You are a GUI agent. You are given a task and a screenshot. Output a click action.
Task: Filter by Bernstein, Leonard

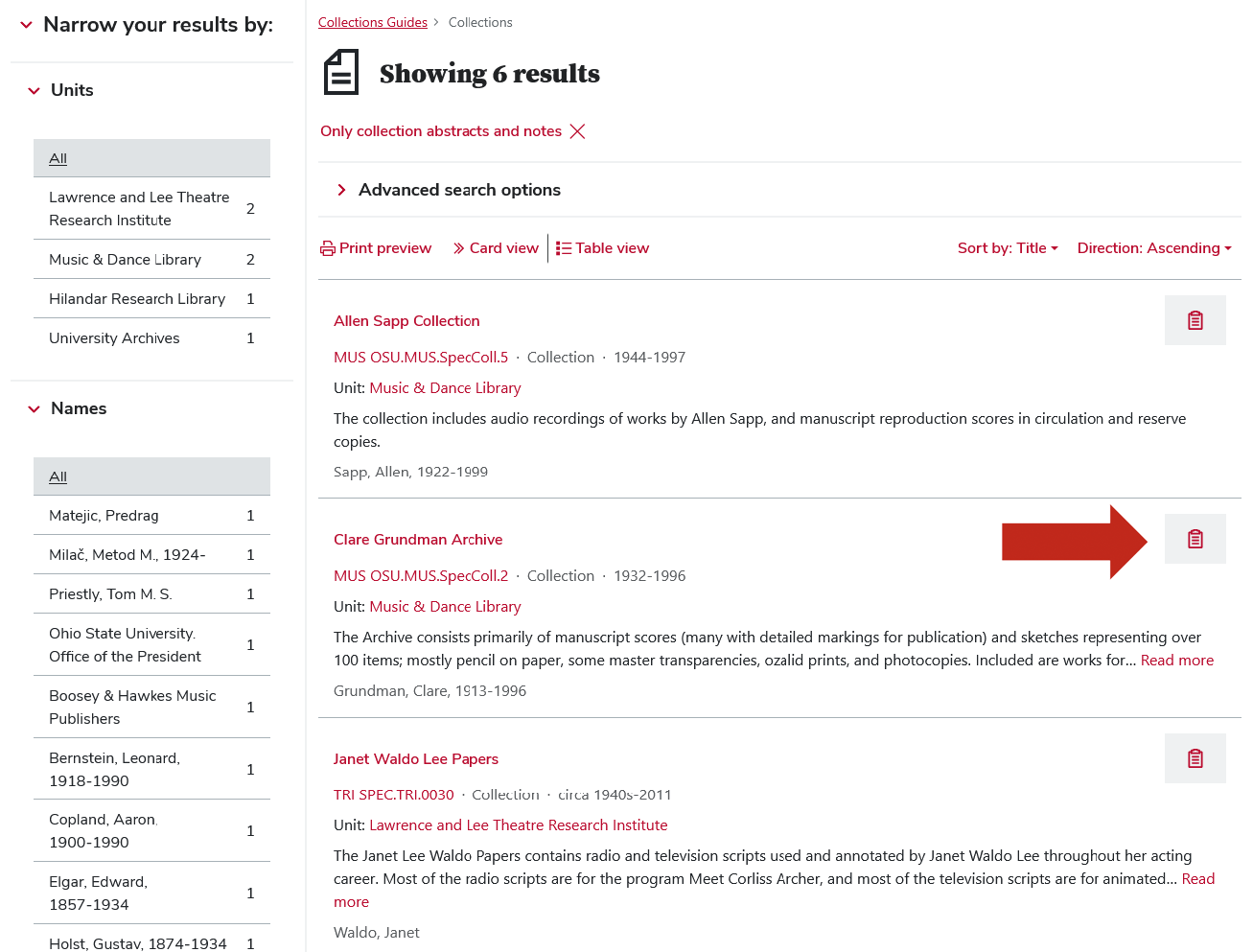[151, 770]
